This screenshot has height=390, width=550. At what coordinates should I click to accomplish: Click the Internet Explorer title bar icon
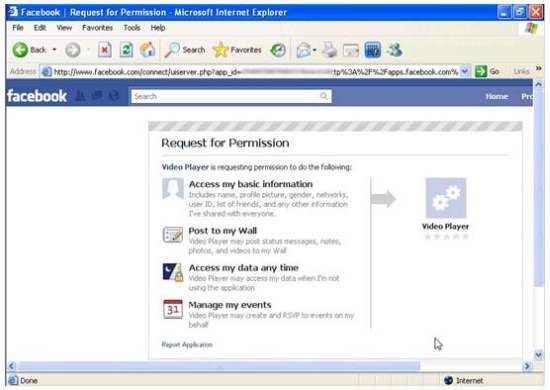pyautogui.click(x=13, y=12)
